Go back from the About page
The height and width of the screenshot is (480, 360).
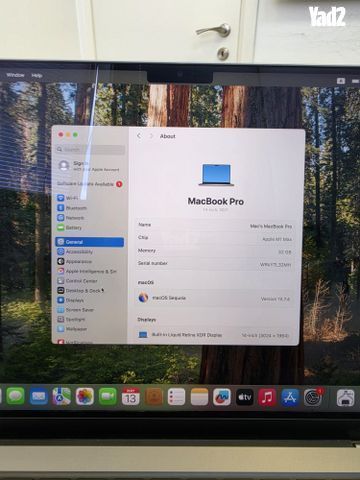point(139,136)
